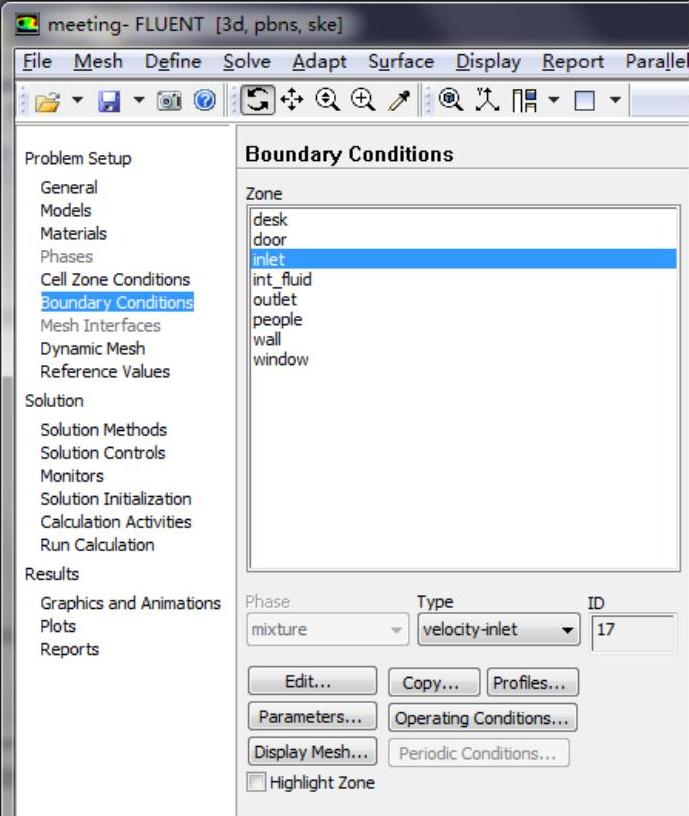Open Cell Zone Conditions in the tree
689x816 pixels.
[114, 280]
